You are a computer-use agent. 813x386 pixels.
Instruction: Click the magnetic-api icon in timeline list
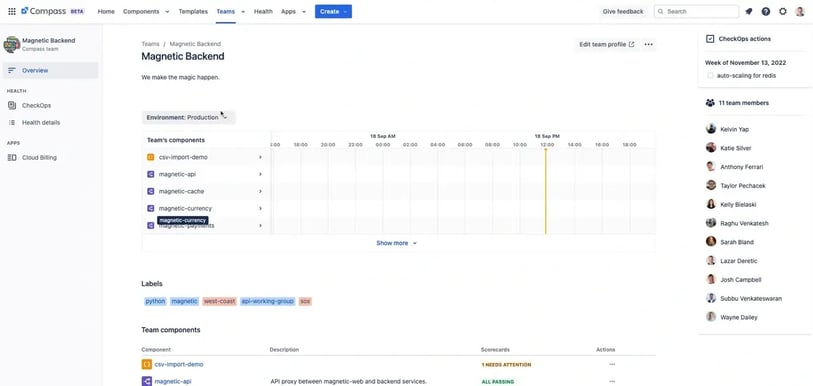[150, 174]
